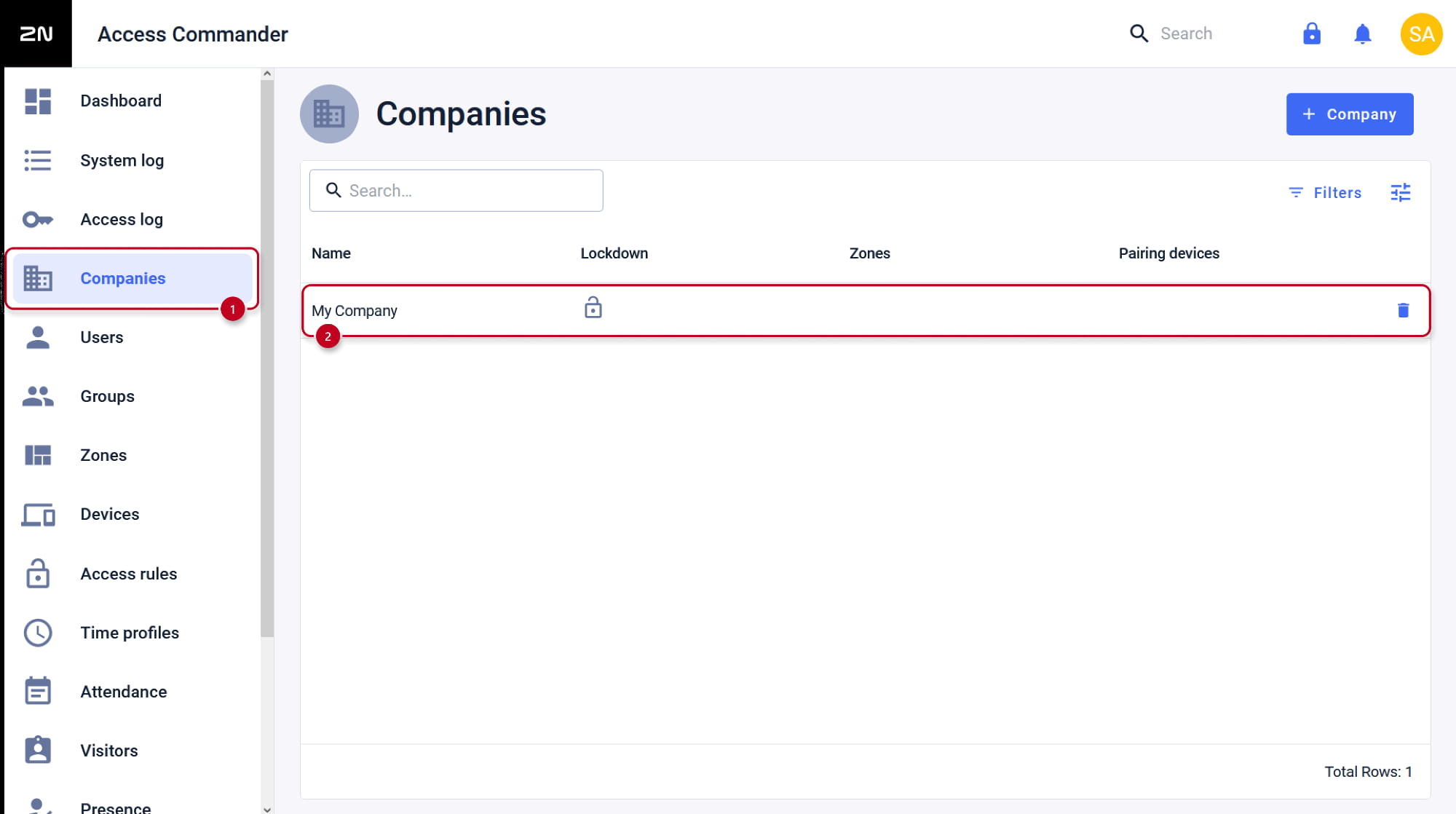Go to System log
The image size is (1456, 814).
tap(132, 160)
